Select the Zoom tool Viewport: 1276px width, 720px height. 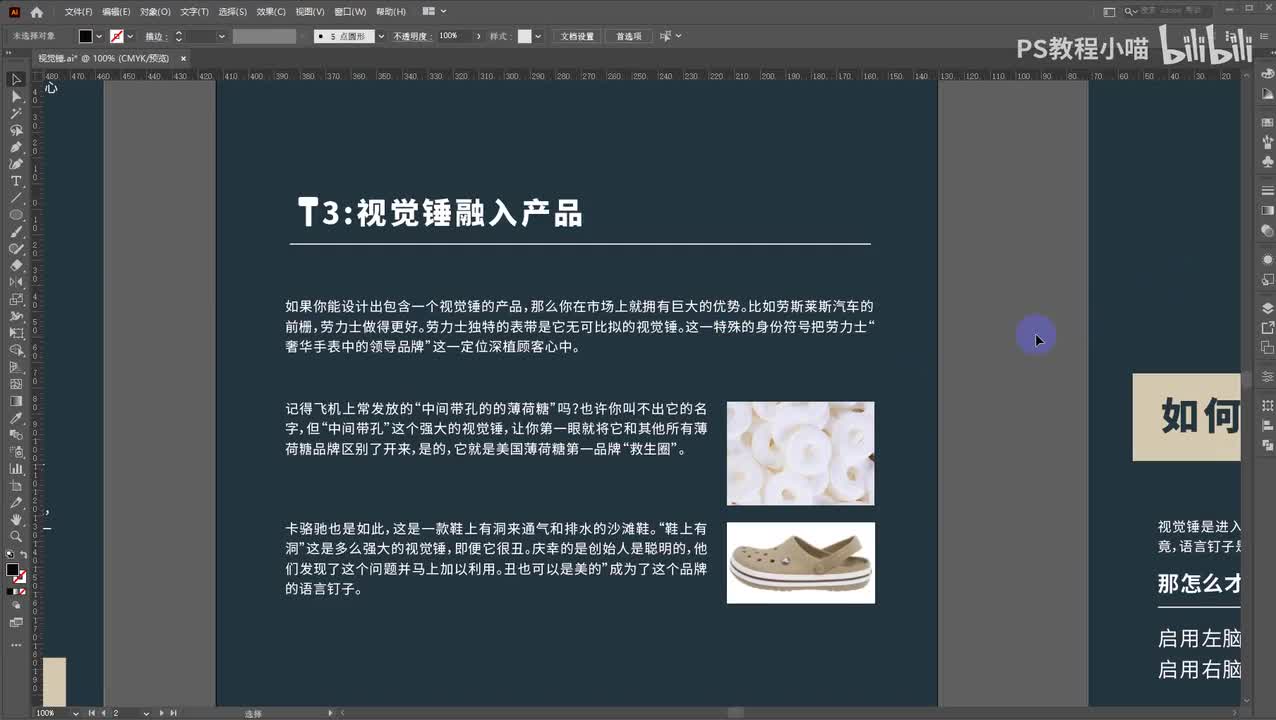pos(16,536)
